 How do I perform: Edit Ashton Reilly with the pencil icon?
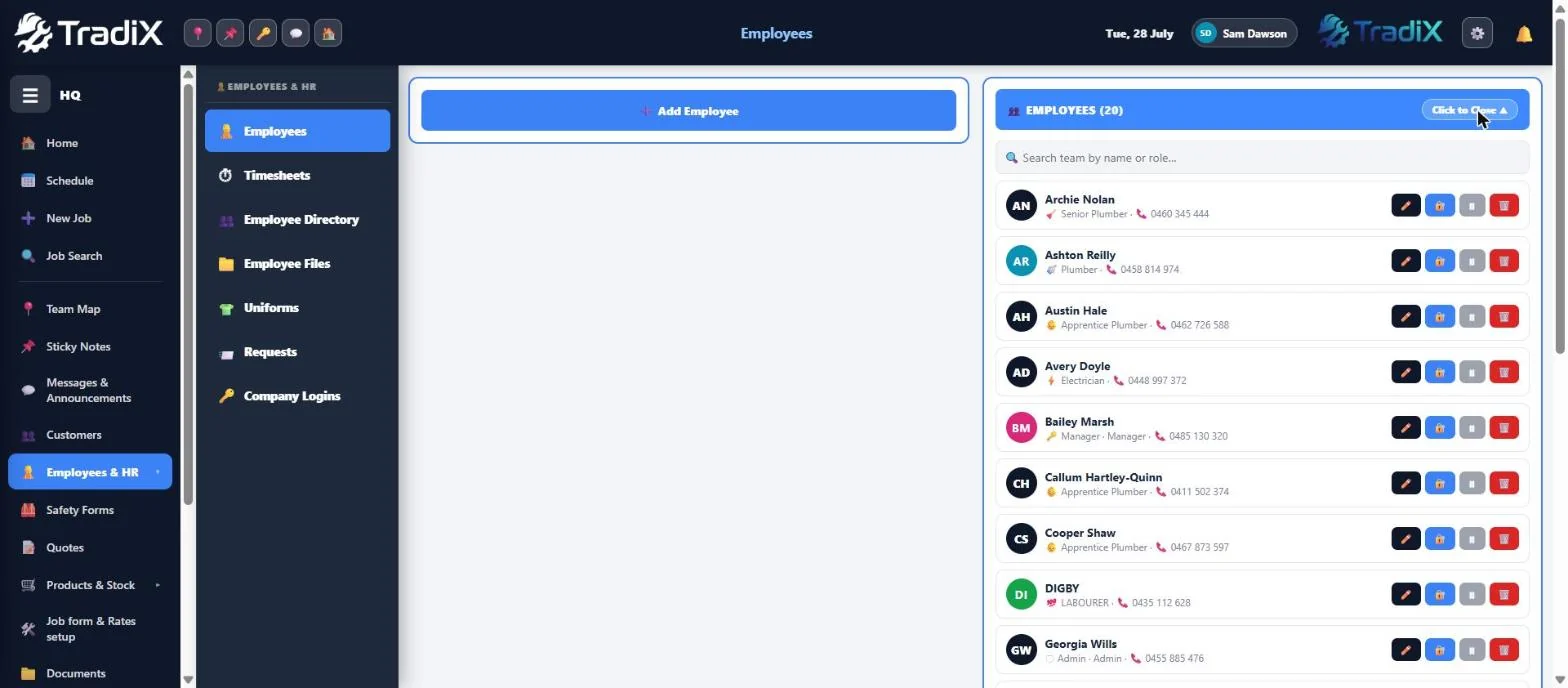1405,261
